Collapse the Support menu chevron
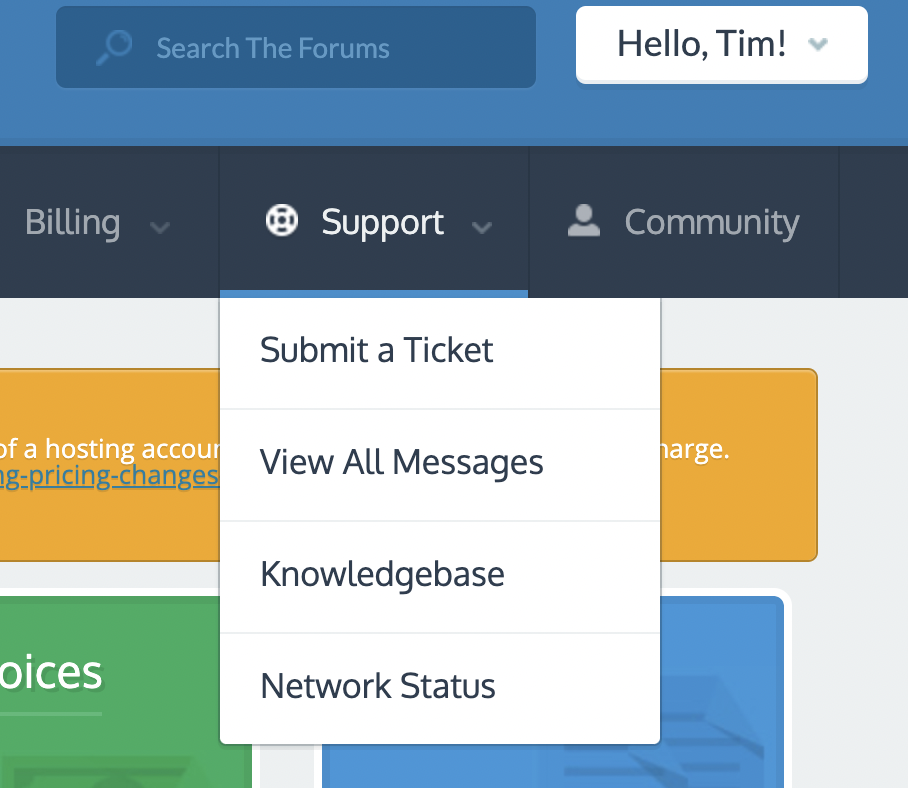This screenshot has height=788, width=908. 482,227
